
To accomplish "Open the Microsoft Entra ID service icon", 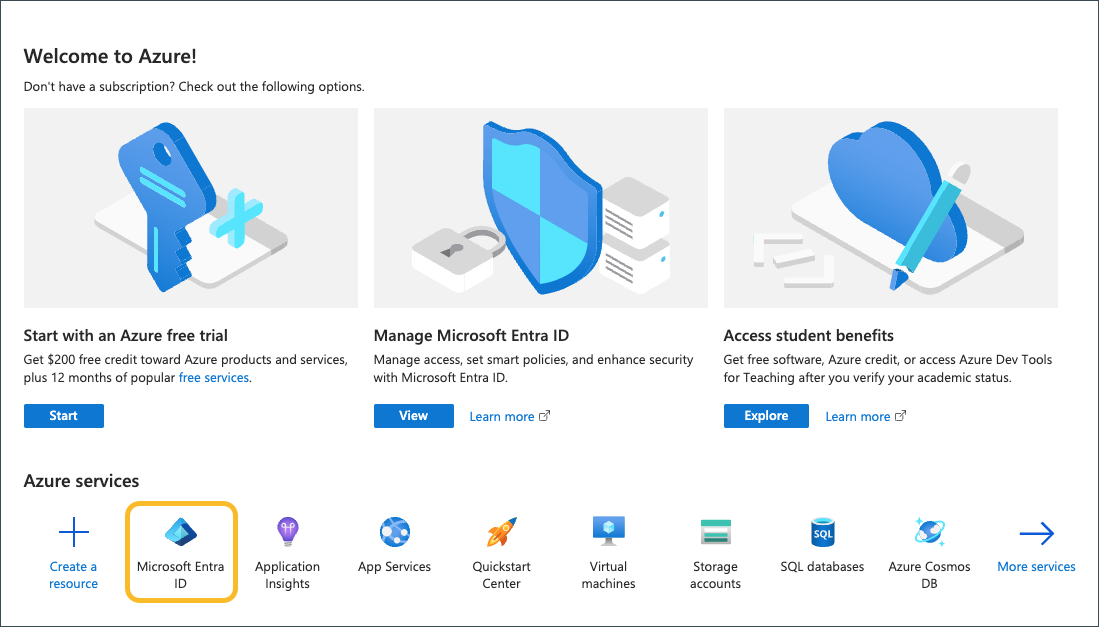I will pos(181,532).
